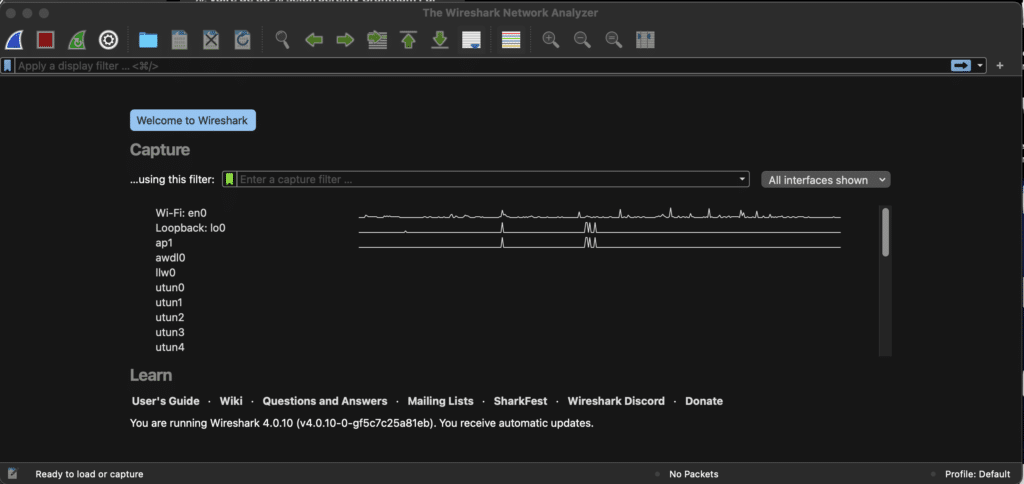The width and height of the screenshot is (1024, 484).
Task: Open Mailing Lists link
Action: coord(441,401)
